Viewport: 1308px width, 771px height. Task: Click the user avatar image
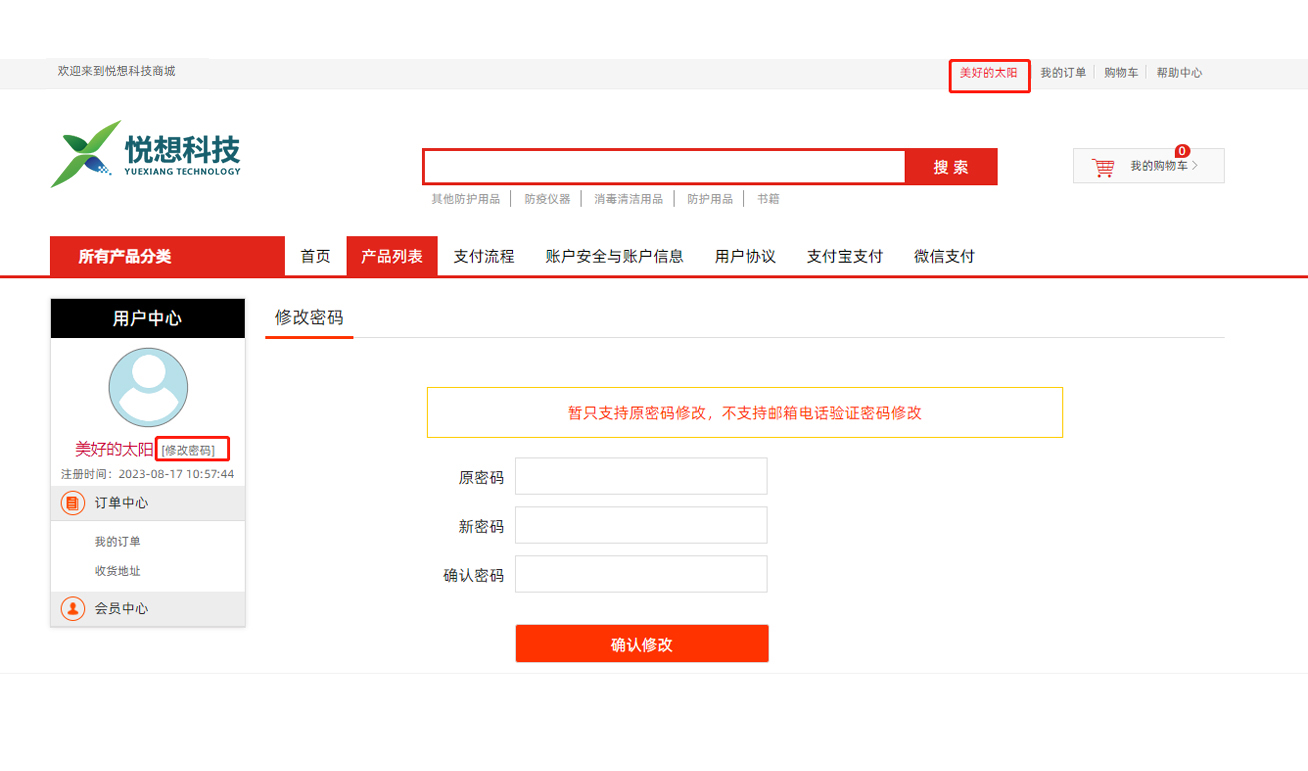tap(148, 388)
